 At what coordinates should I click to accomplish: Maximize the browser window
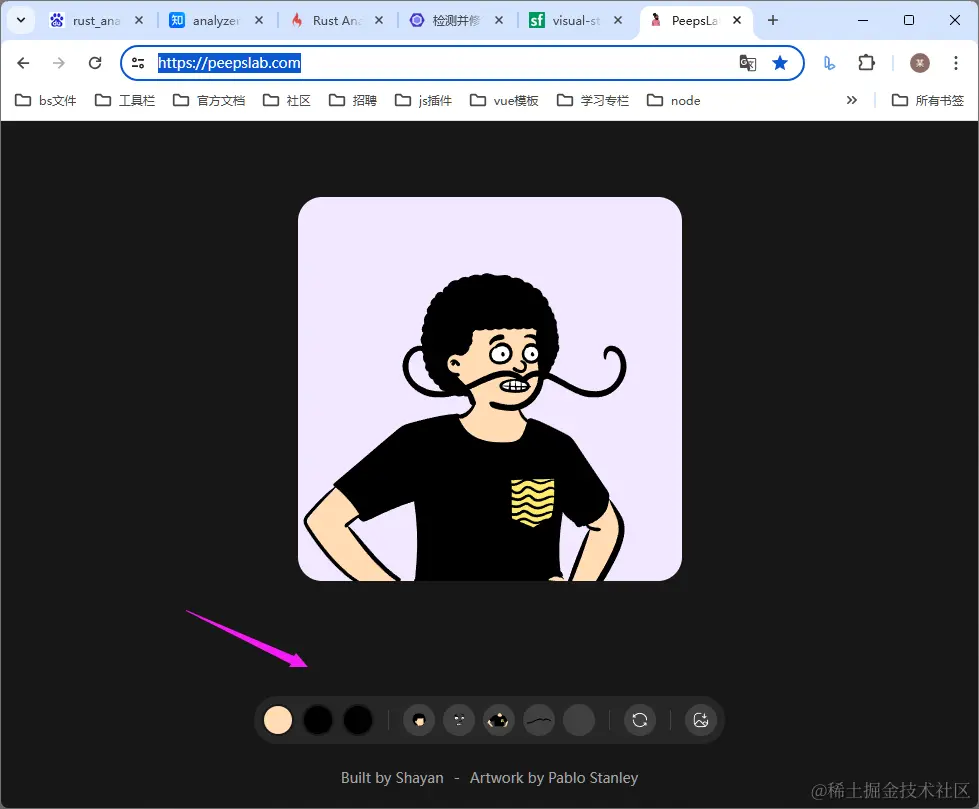(x=909, y=21)
